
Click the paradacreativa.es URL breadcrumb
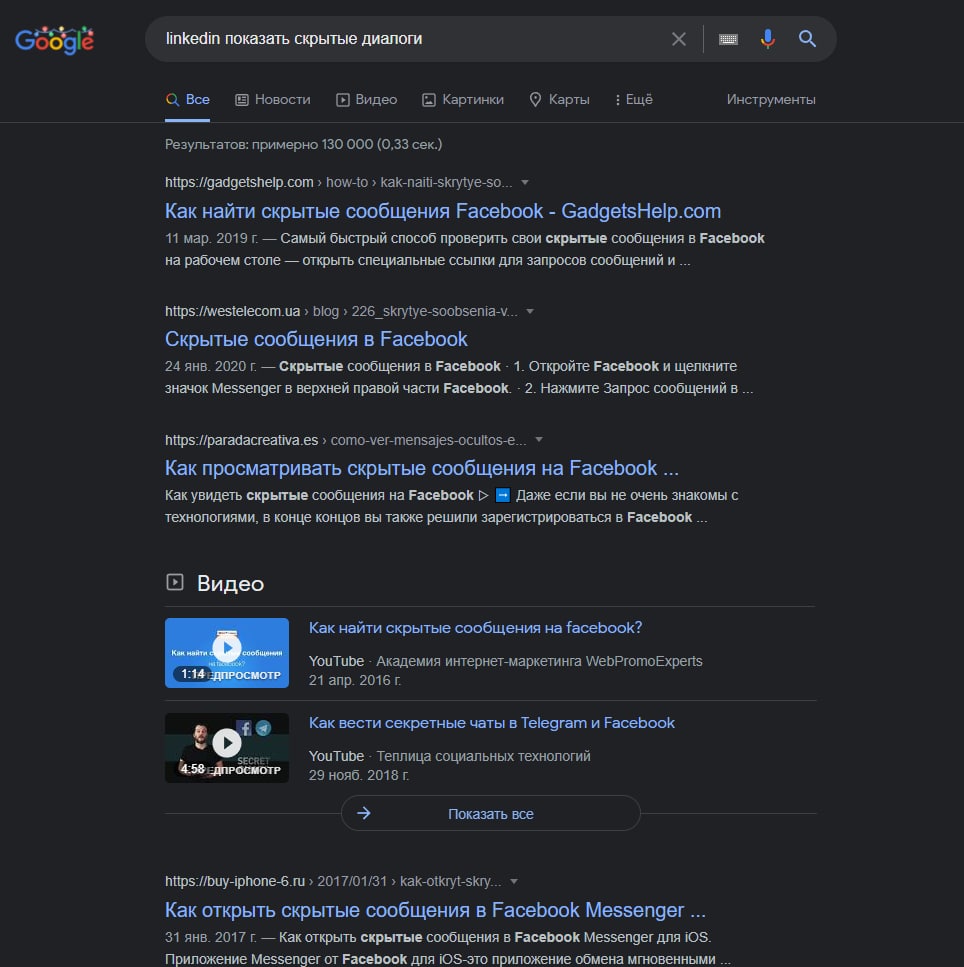coord(345,440)
